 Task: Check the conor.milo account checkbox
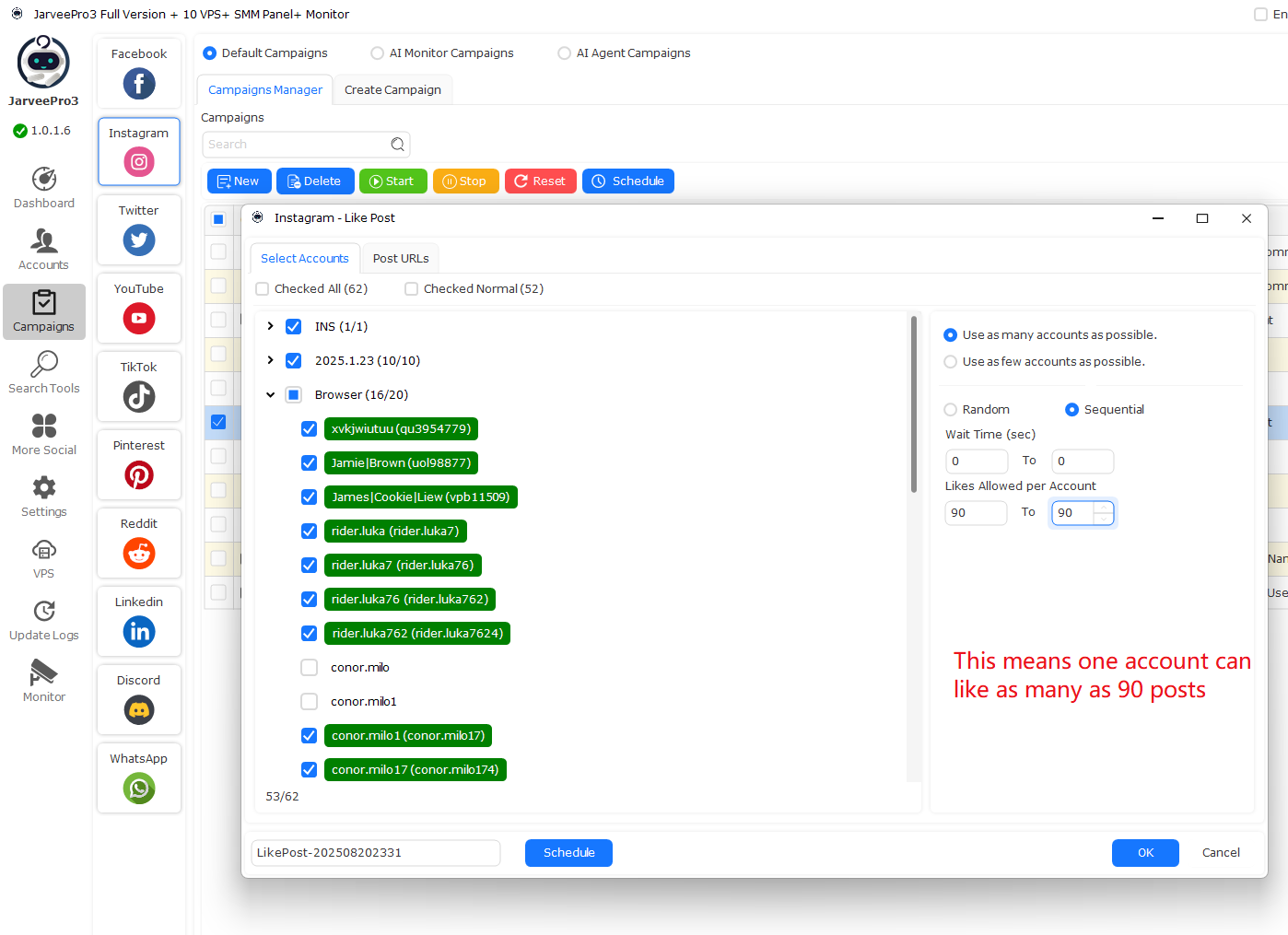click(x=310, y=668)
